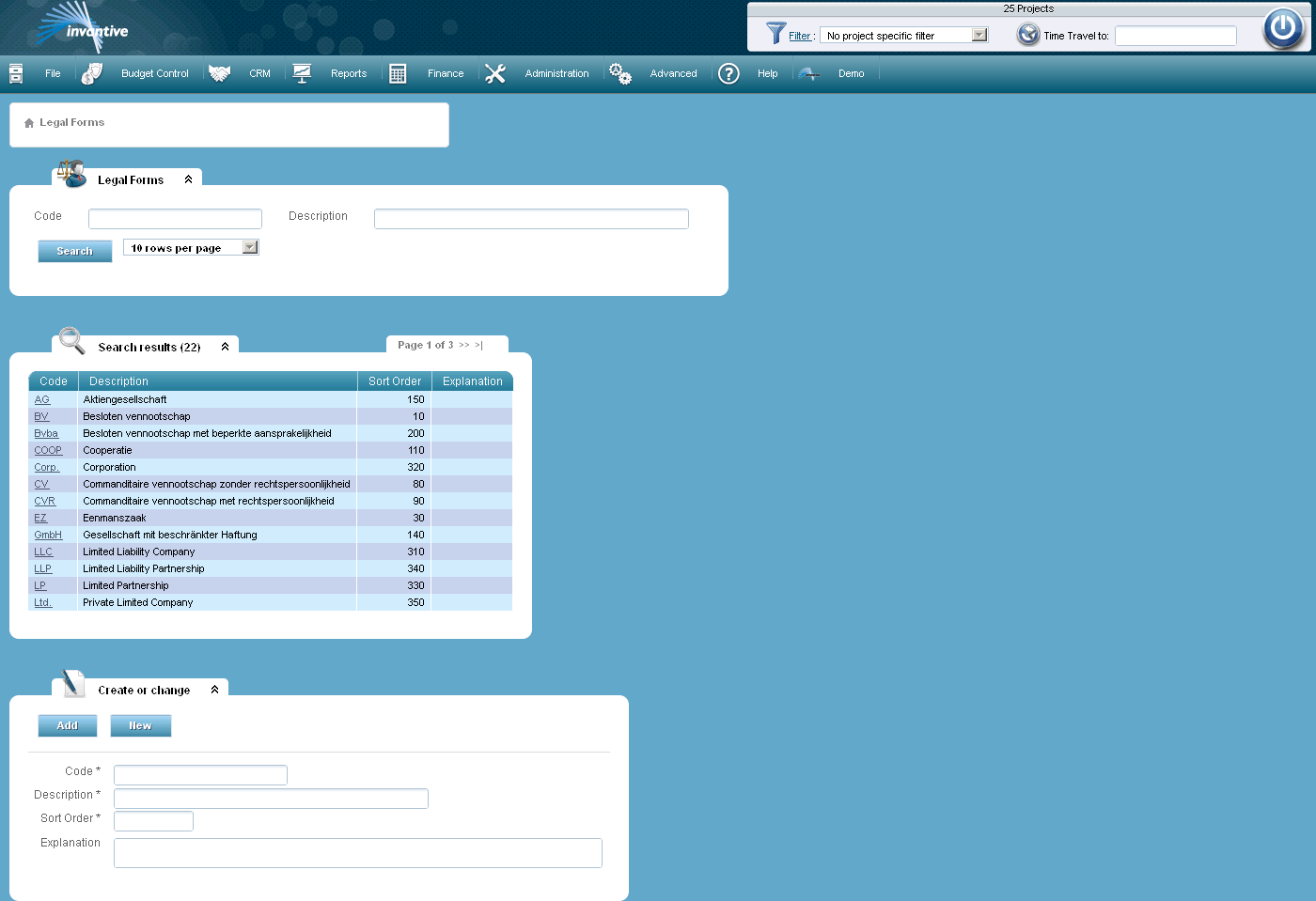1316x901 pixels.
Task: Jump to last results page
Action: click(x=478, y=345)
